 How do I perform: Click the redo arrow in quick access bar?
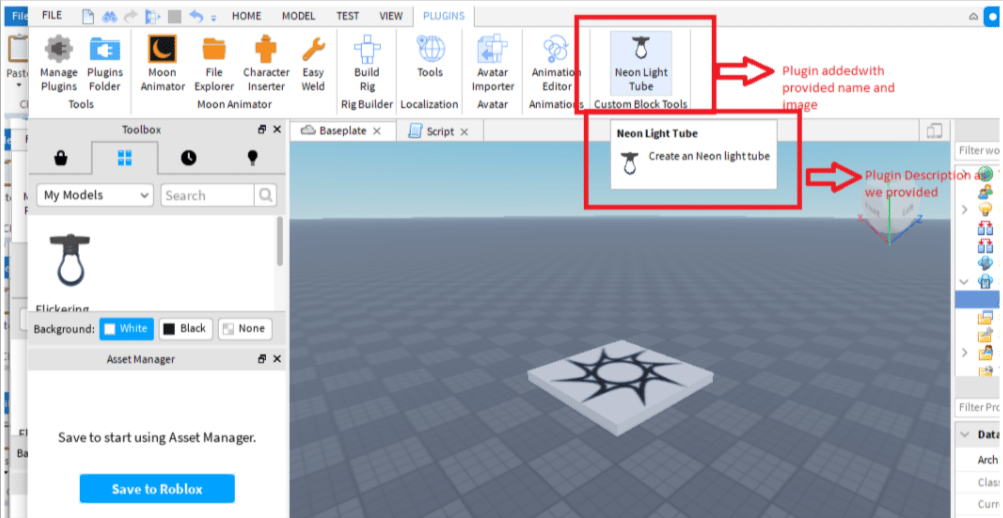(x=130, y=16)
